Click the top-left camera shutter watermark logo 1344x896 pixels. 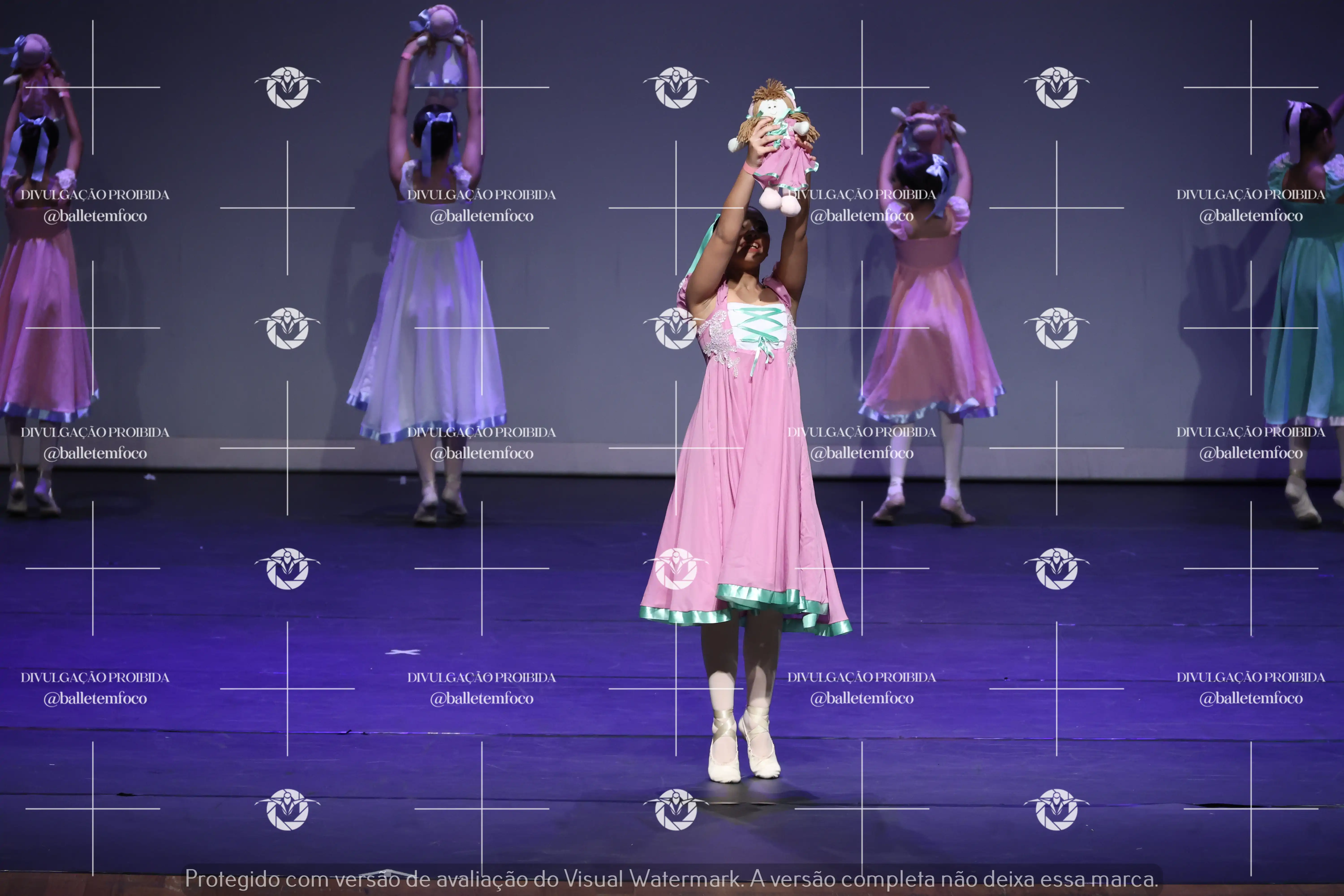[287, 87]
